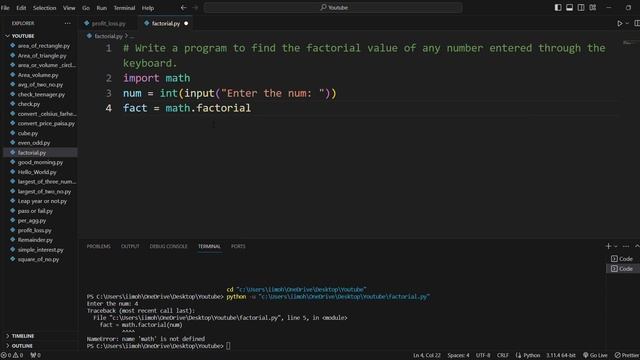
Task: Open square_of_no.py file
Action: pyautogui.click(x=38, y=259)
